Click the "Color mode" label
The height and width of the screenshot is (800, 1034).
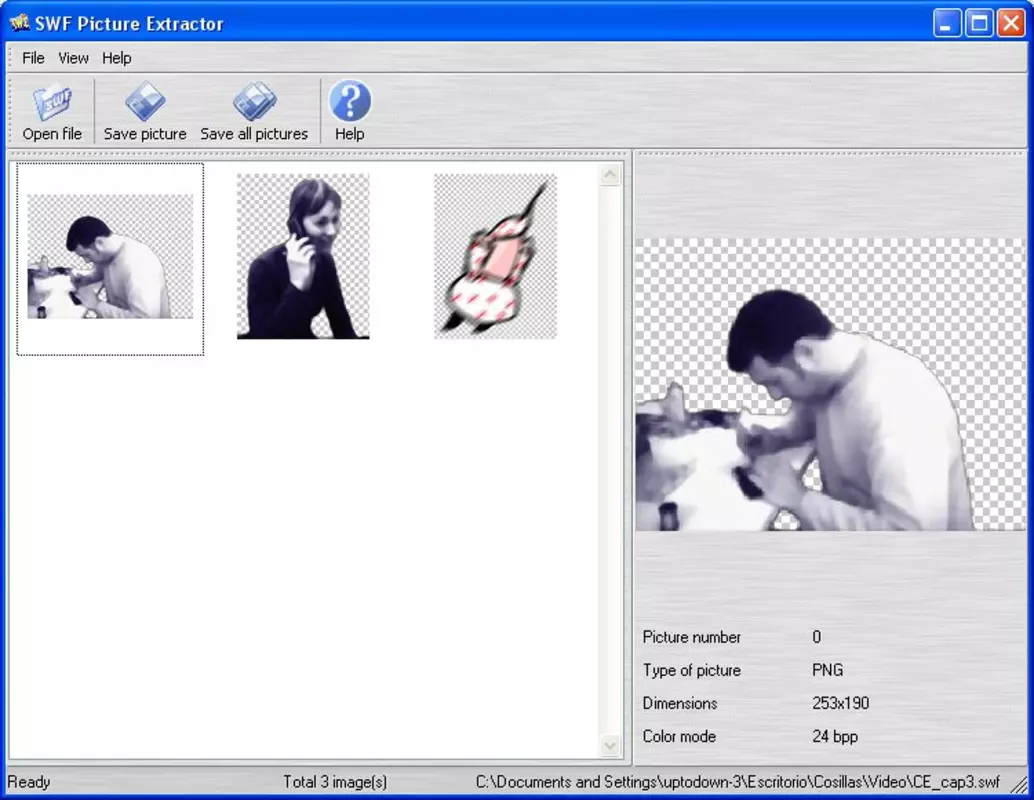click(679, 736)
